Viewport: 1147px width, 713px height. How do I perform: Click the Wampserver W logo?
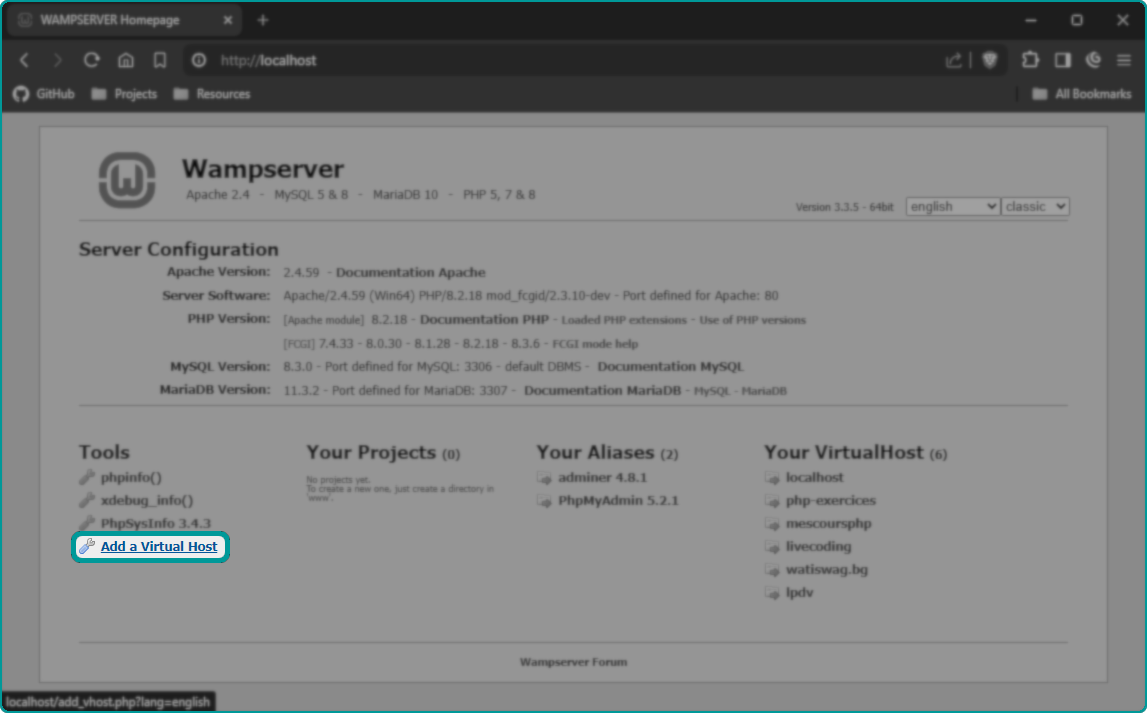click(x=127, y=180)
